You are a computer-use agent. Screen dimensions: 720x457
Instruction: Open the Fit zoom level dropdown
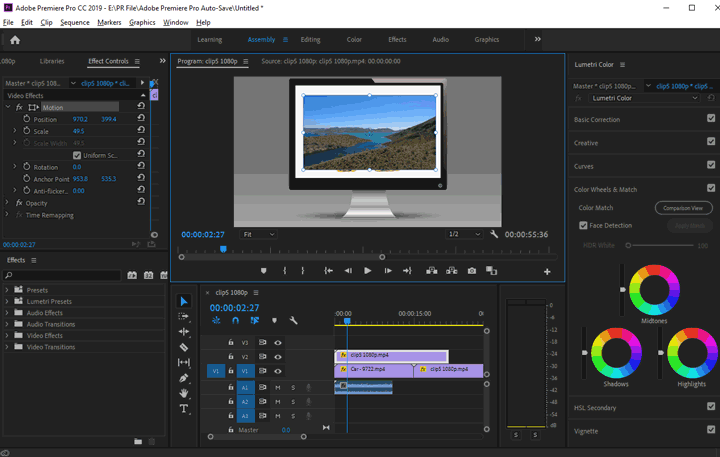point(259,234)
